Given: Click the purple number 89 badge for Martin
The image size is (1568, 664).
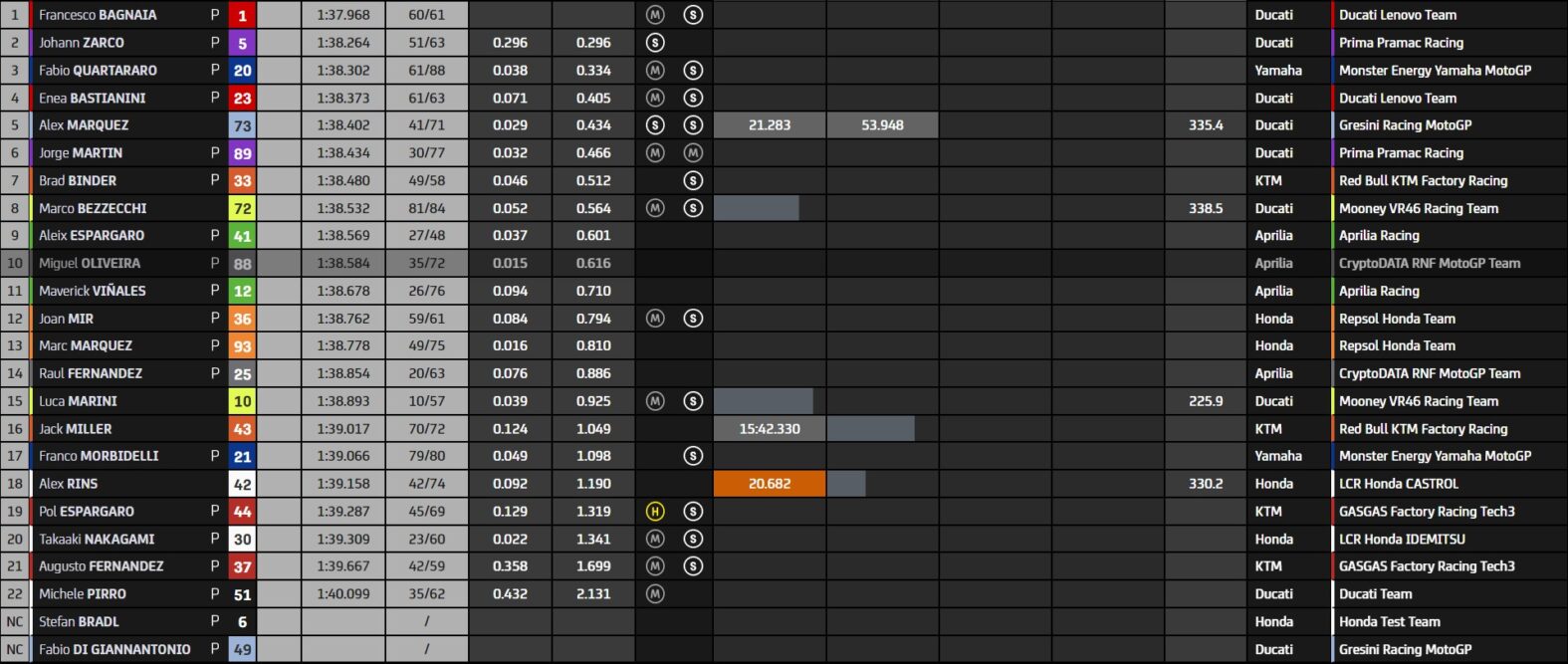Looking at the screenshot, I should coord(242,153).
